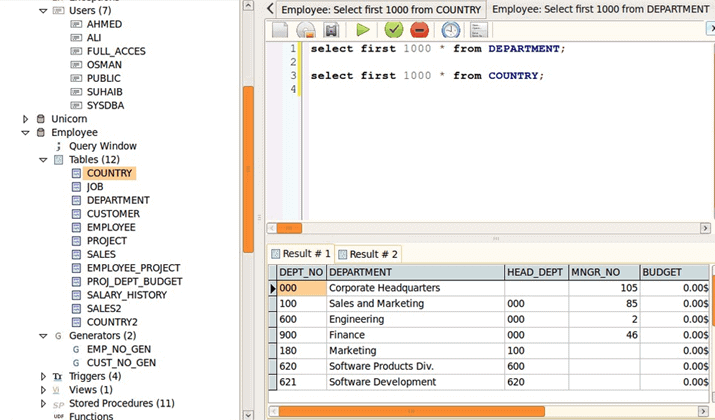Click the Views folder icon
This screenshot has height=420, width=715.
(x=57, y=390)
